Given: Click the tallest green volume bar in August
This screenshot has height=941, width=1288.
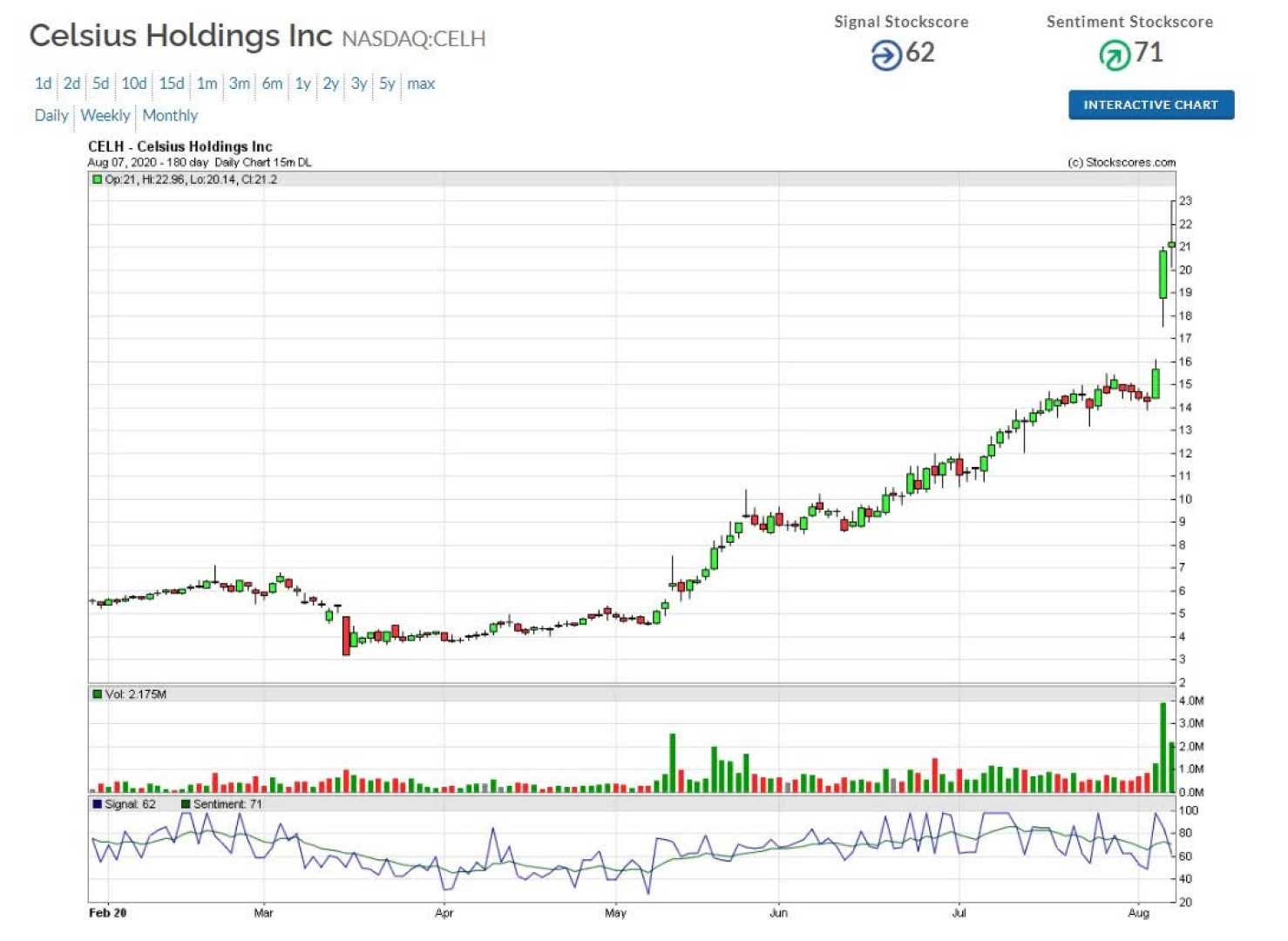Looking at the screenshot, I should (1163, 747).
